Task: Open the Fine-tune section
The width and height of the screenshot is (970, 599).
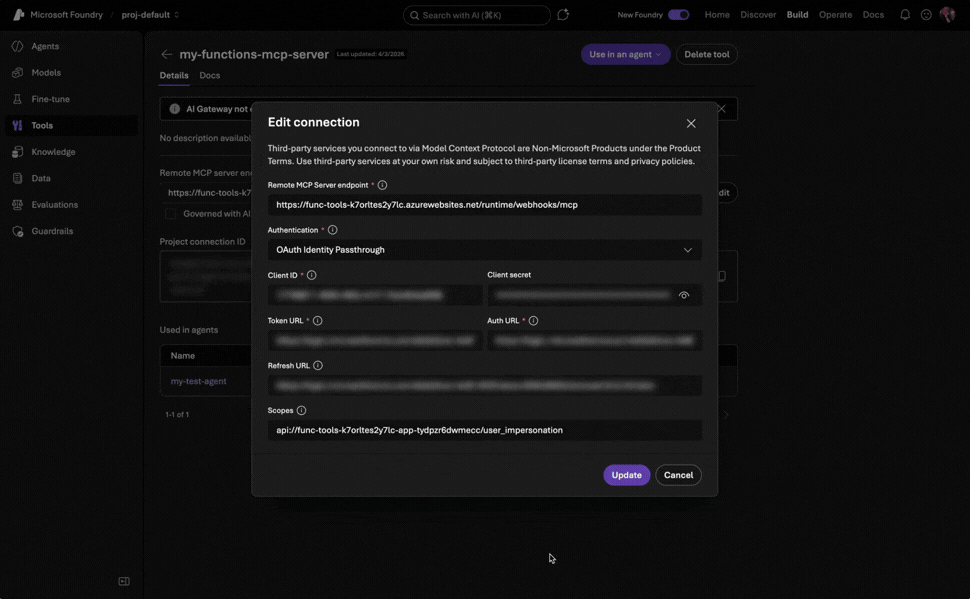Action: point(43,97)
